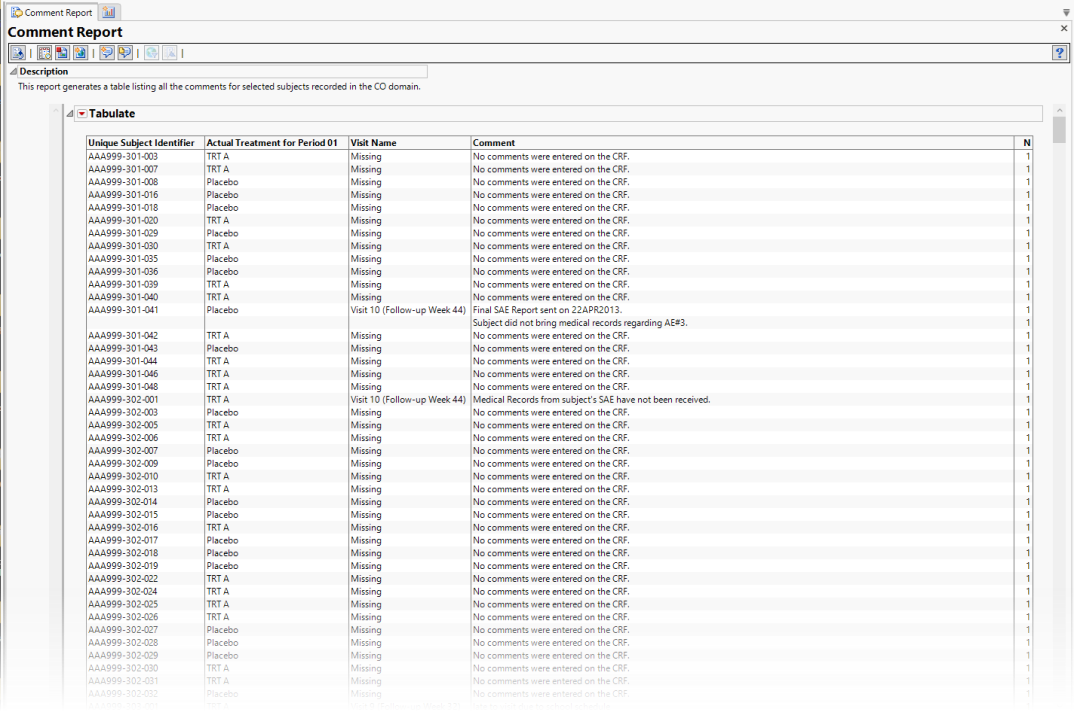Click the N value in the AAA999-301-040 row
1074x712 pixels.
click(x=1027, y=297)
